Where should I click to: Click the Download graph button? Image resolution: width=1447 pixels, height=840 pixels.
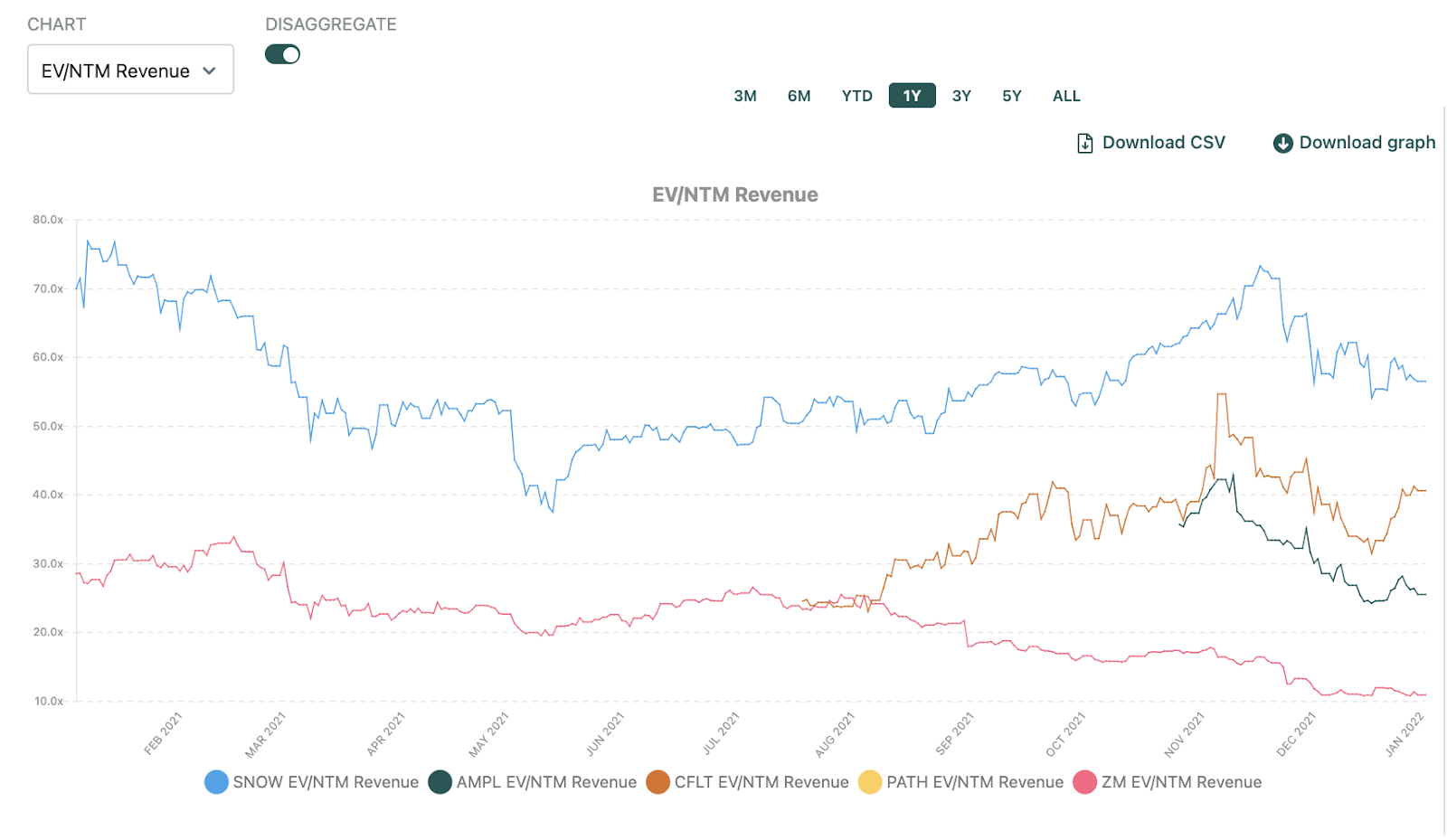click(x=1367, y=143)
